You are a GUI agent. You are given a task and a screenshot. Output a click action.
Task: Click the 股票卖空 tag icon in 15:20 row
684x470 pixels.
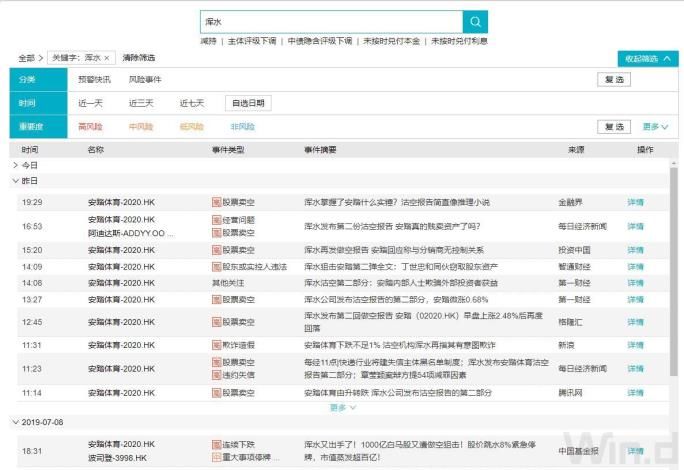[217, 250]
